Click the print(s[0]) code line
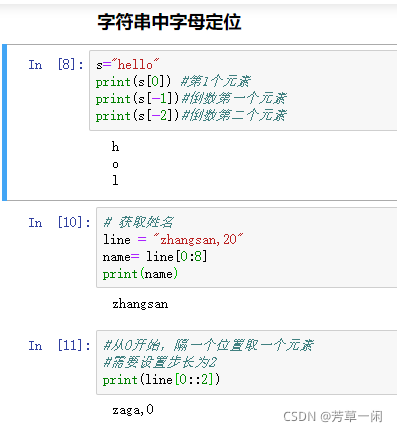 [x=173, y=81]
